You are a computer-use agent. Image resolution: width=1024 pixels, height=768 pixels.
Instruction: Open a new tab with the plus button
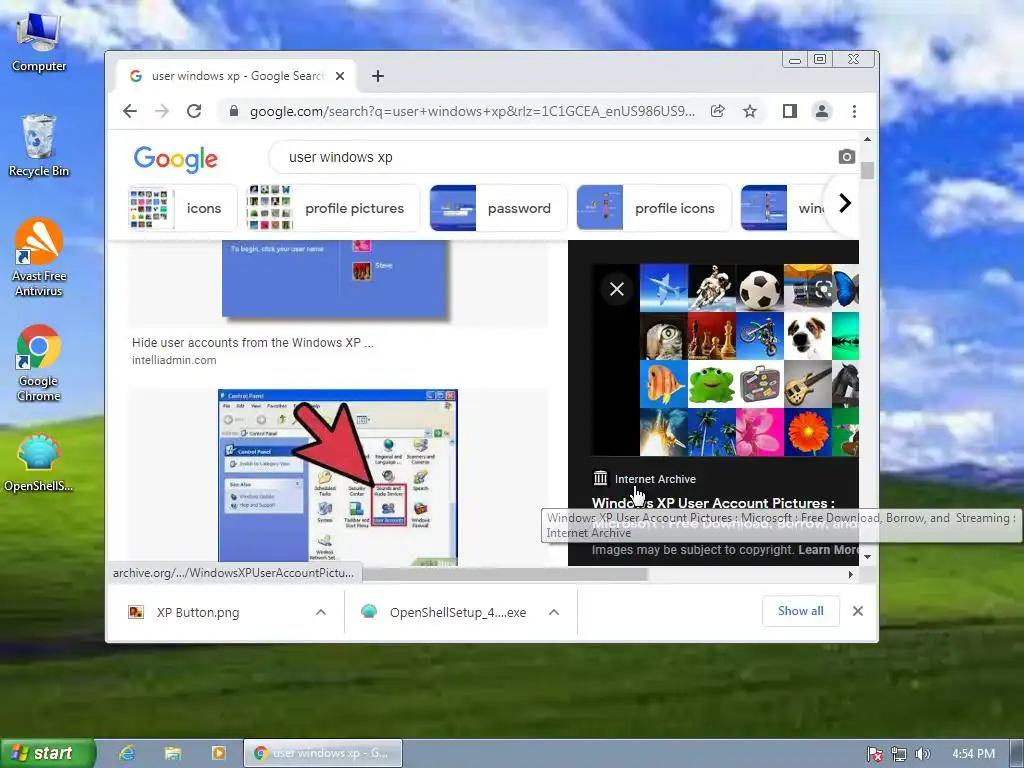click(x=377, y=76)
